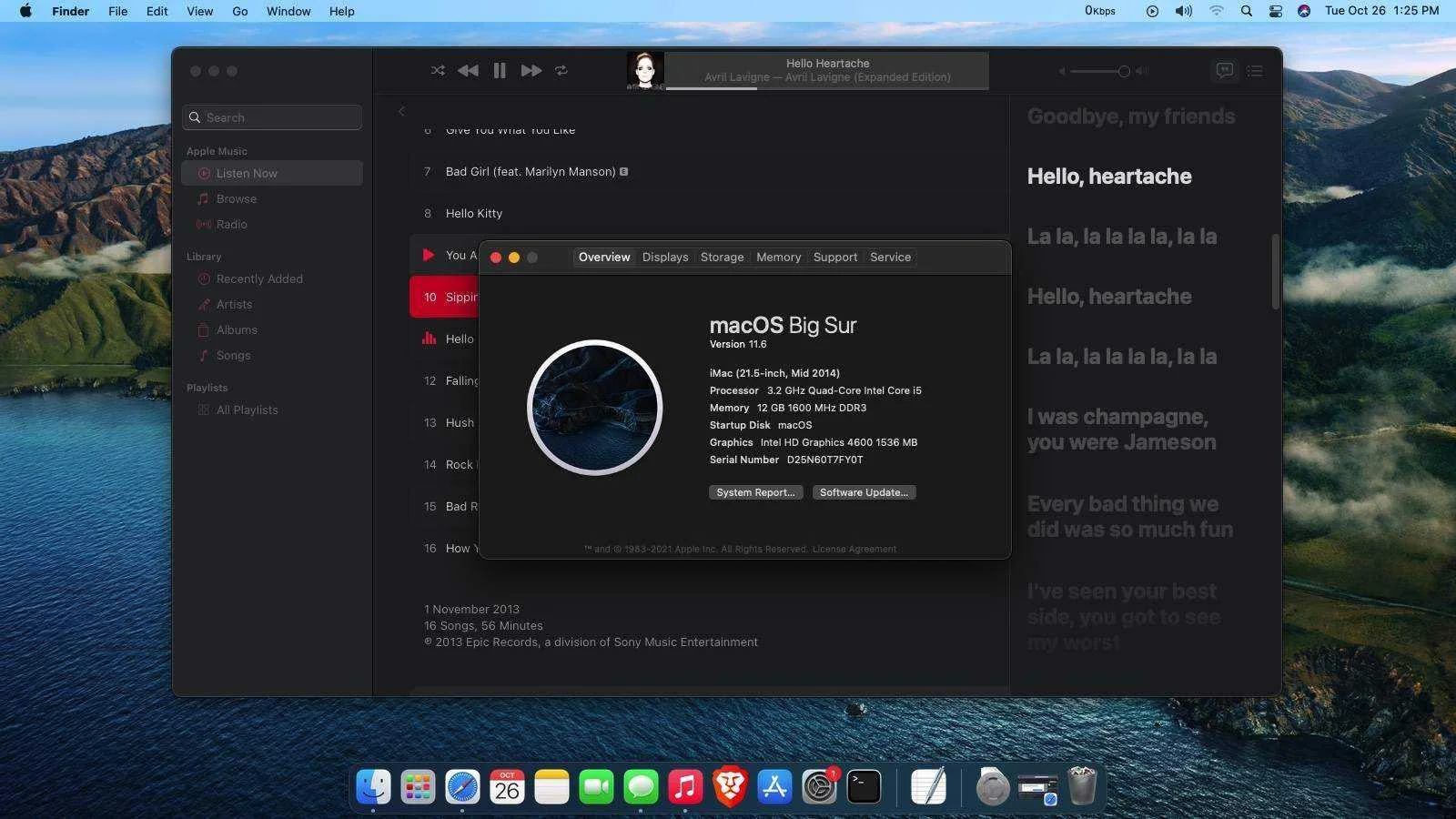
Task: Open System Preferences from the Dock
Action: tap(819, 787)
